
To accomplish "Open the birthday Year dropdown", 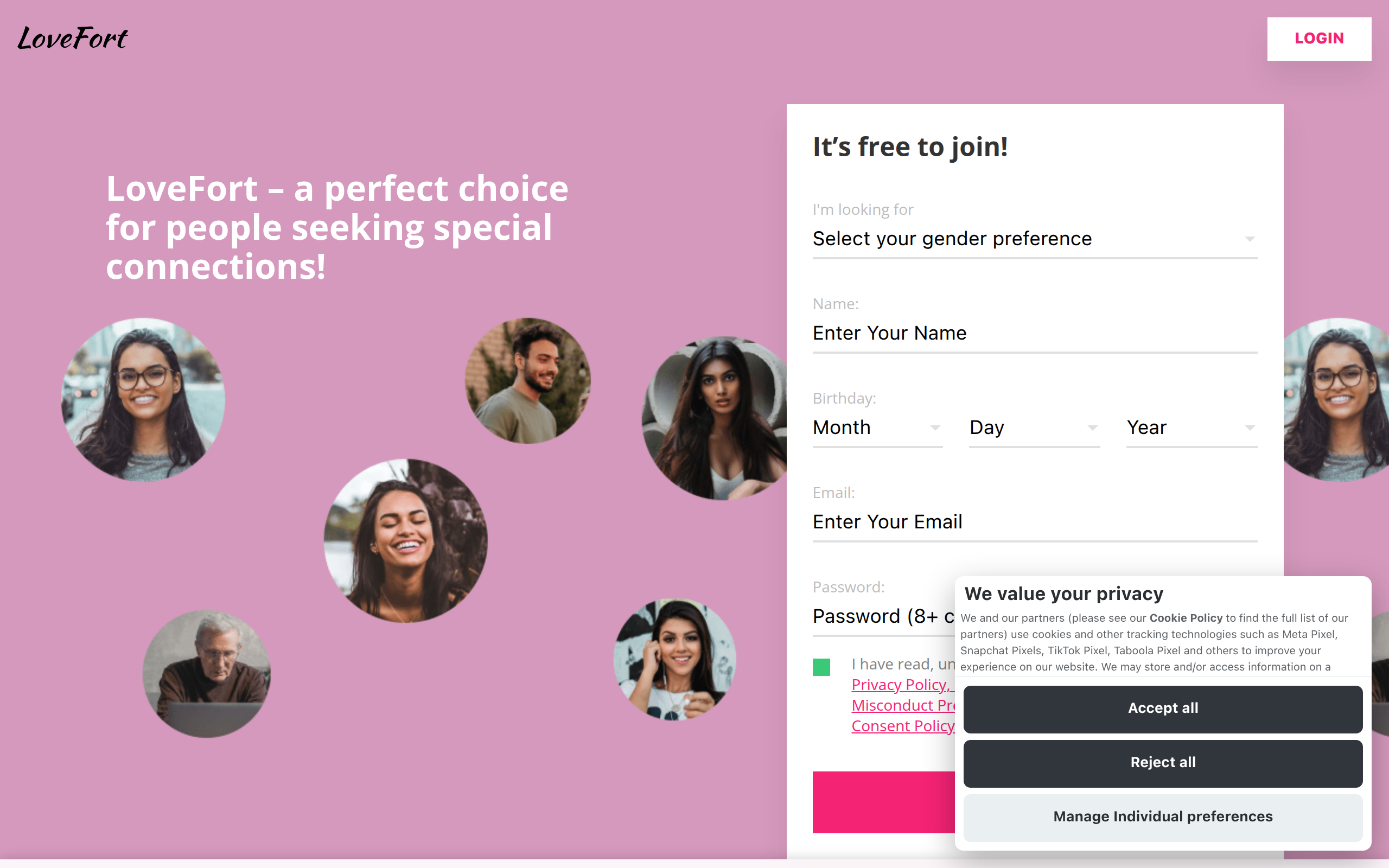I will [1191, 427].
